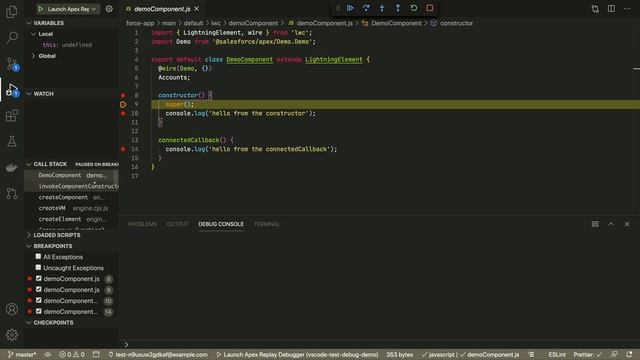
Task: Click into the debug console input prompt
Action: [380, 344]
